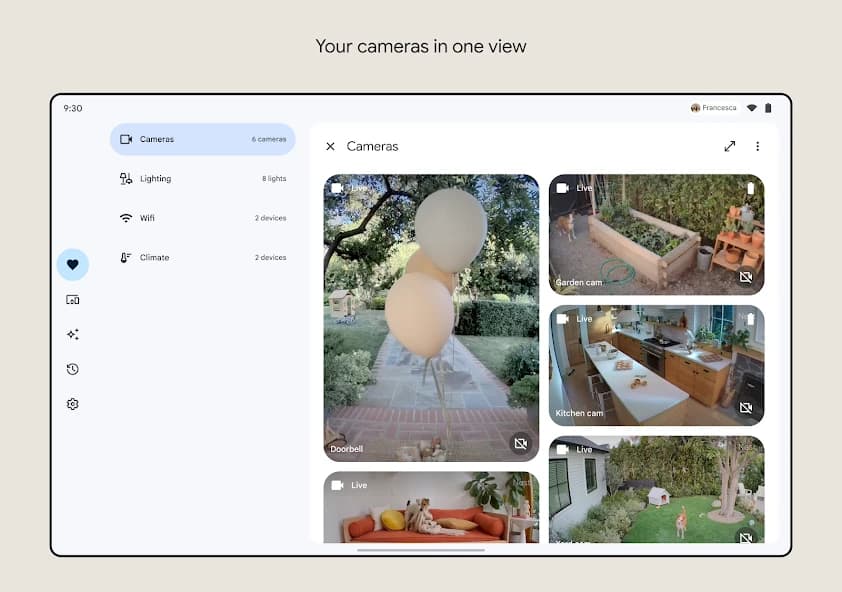Open the Devices panel from the sidebar
This screenshot has width=842, height=592.
coord(72,299)
